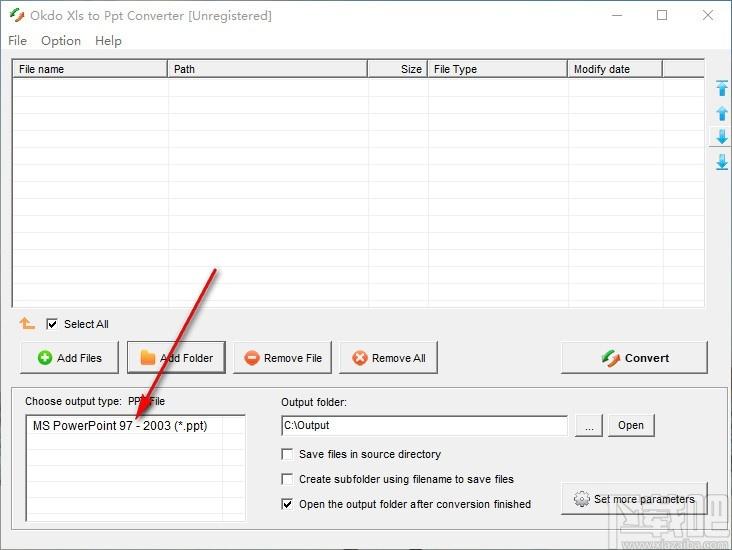Sort by the Size column header

pyautogui.click(x=397, y=69)
